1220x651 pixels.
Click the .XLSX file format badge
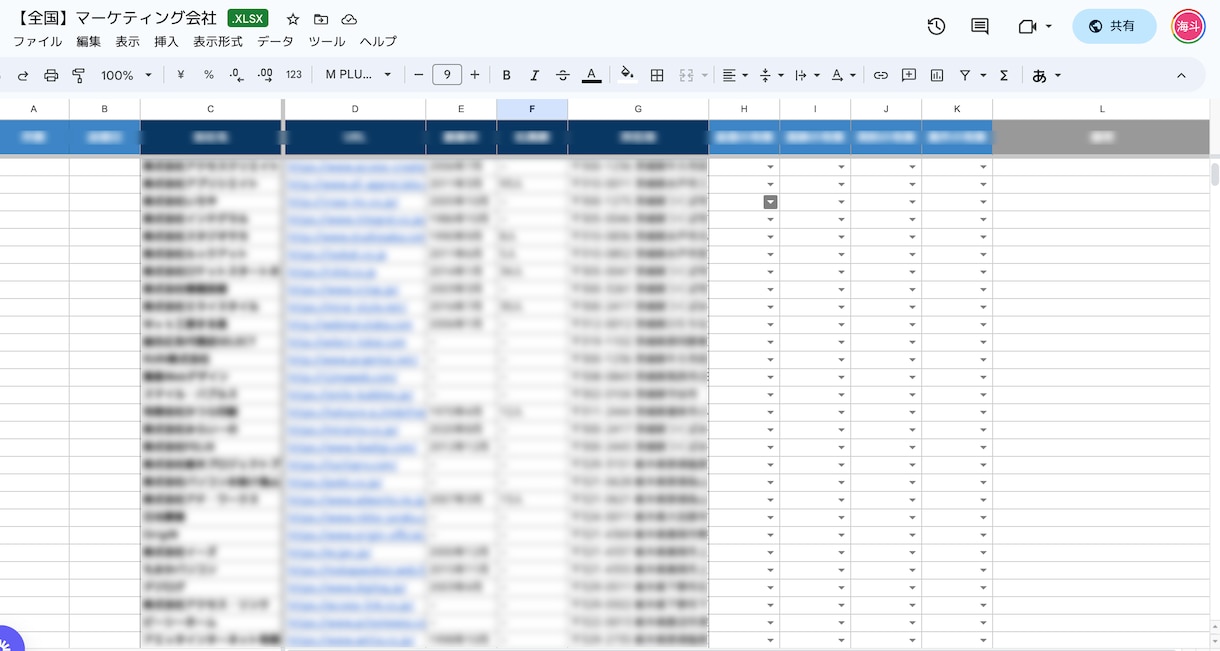pyautogui.click(x=247, y=19)
